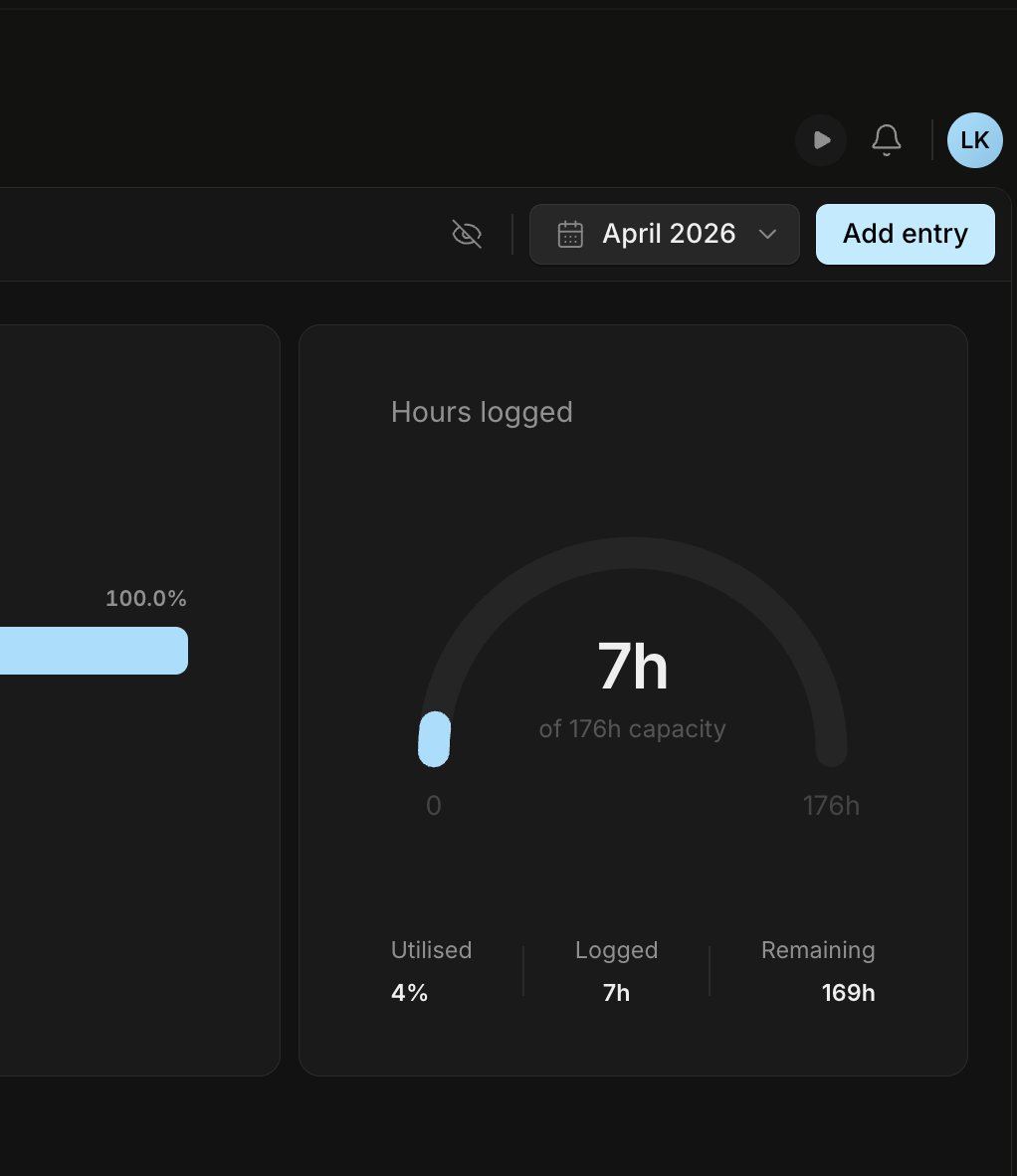Open the LK user avatar menu

point(975,140)
